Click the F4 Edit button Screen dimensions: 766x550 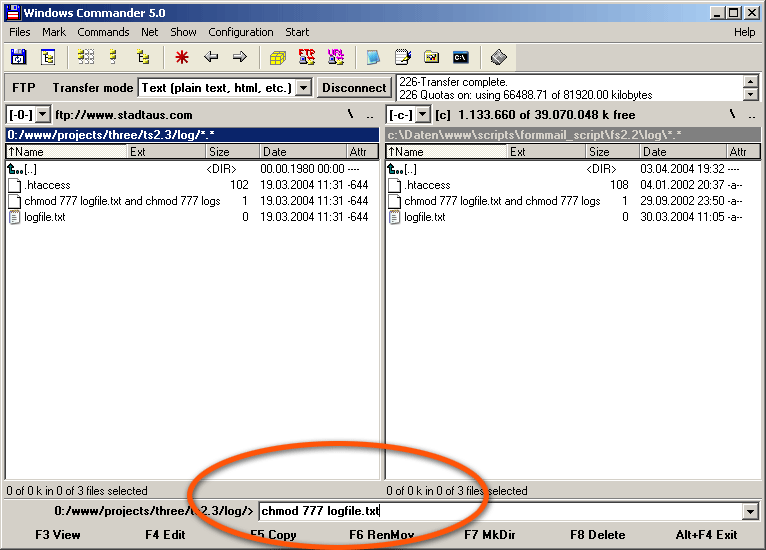165,535
